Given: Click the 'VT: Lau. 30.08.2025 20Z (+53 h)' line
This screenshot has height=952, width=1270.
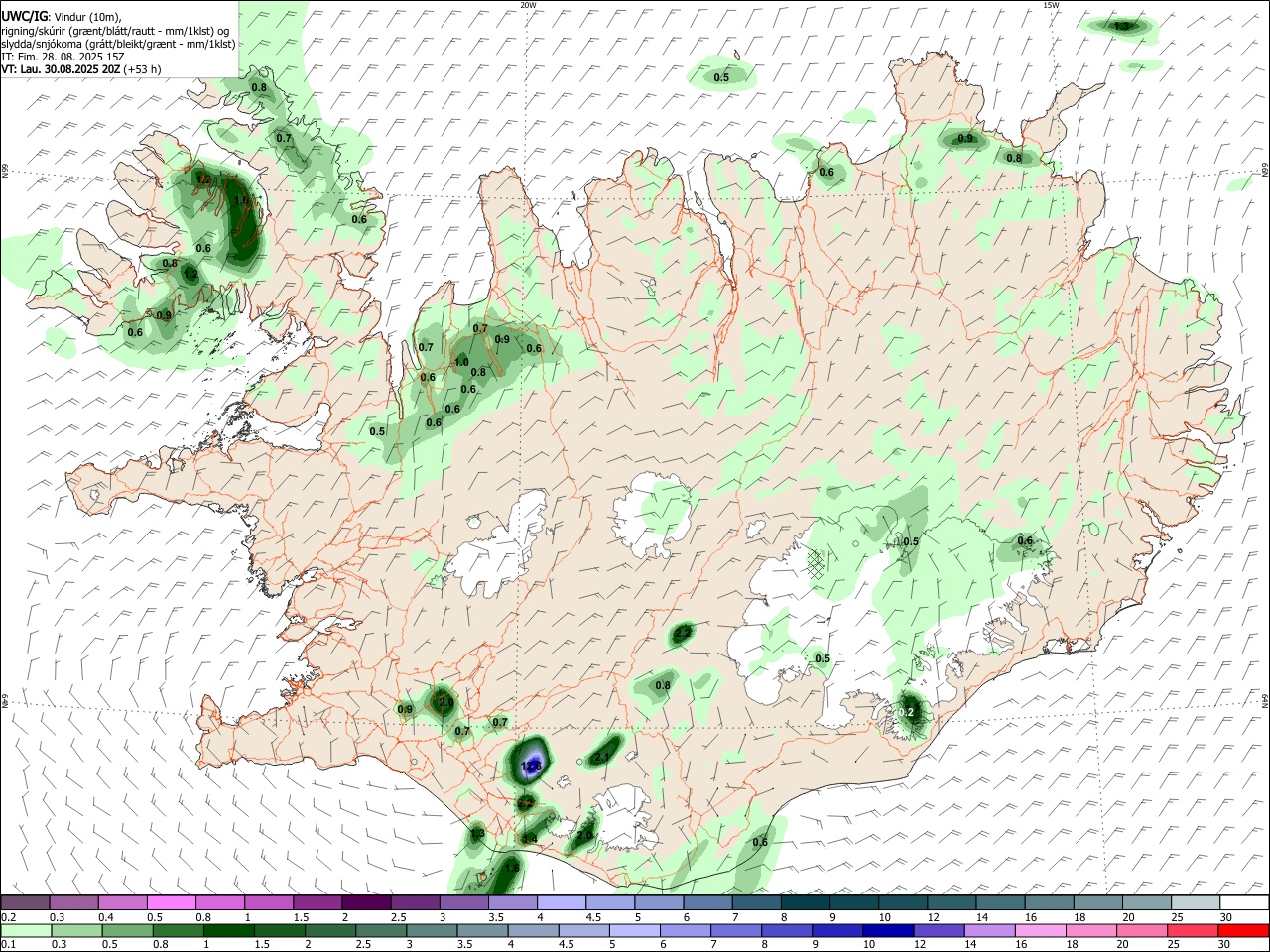Looking at the screenshot, I should (x=81, y=69).
